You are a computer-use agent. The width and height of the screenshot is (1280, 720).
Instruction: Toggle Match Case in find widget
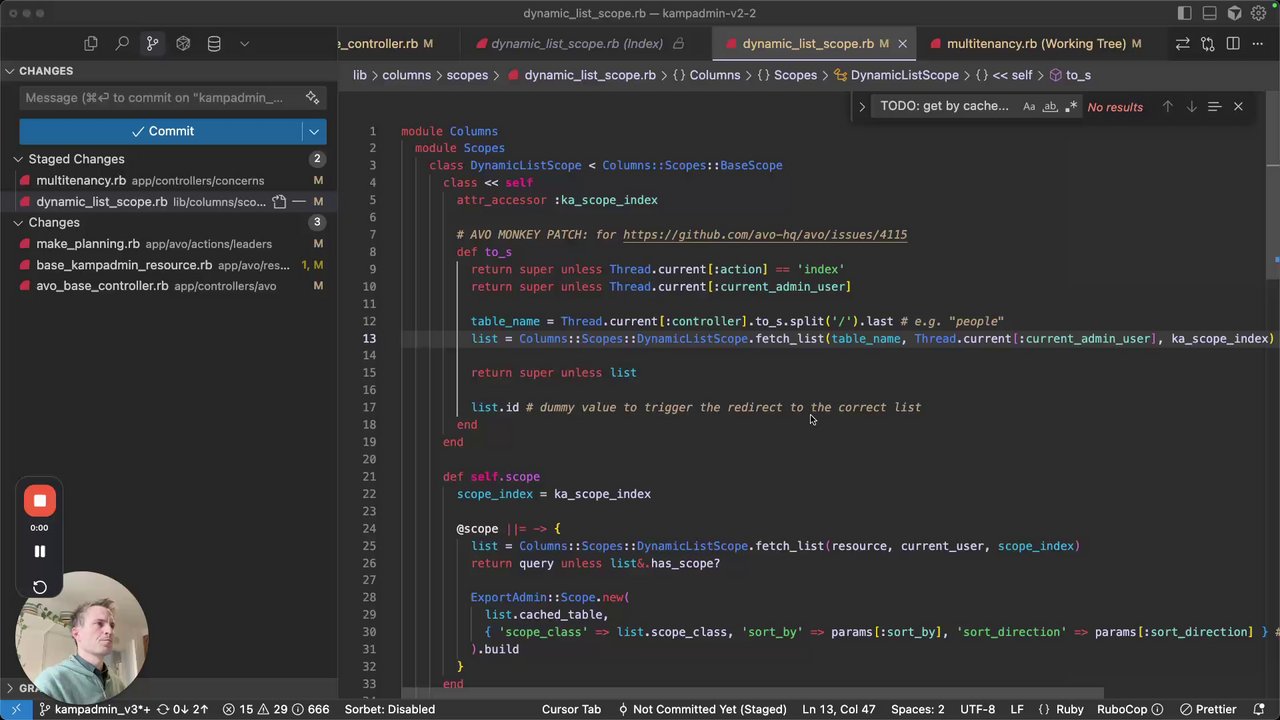[1029, 106]
